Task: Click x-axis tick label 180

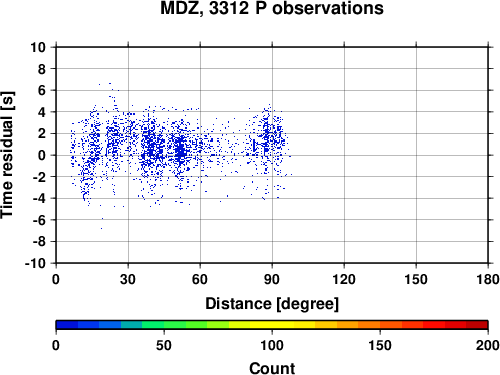Action: (x=488, y=279)
